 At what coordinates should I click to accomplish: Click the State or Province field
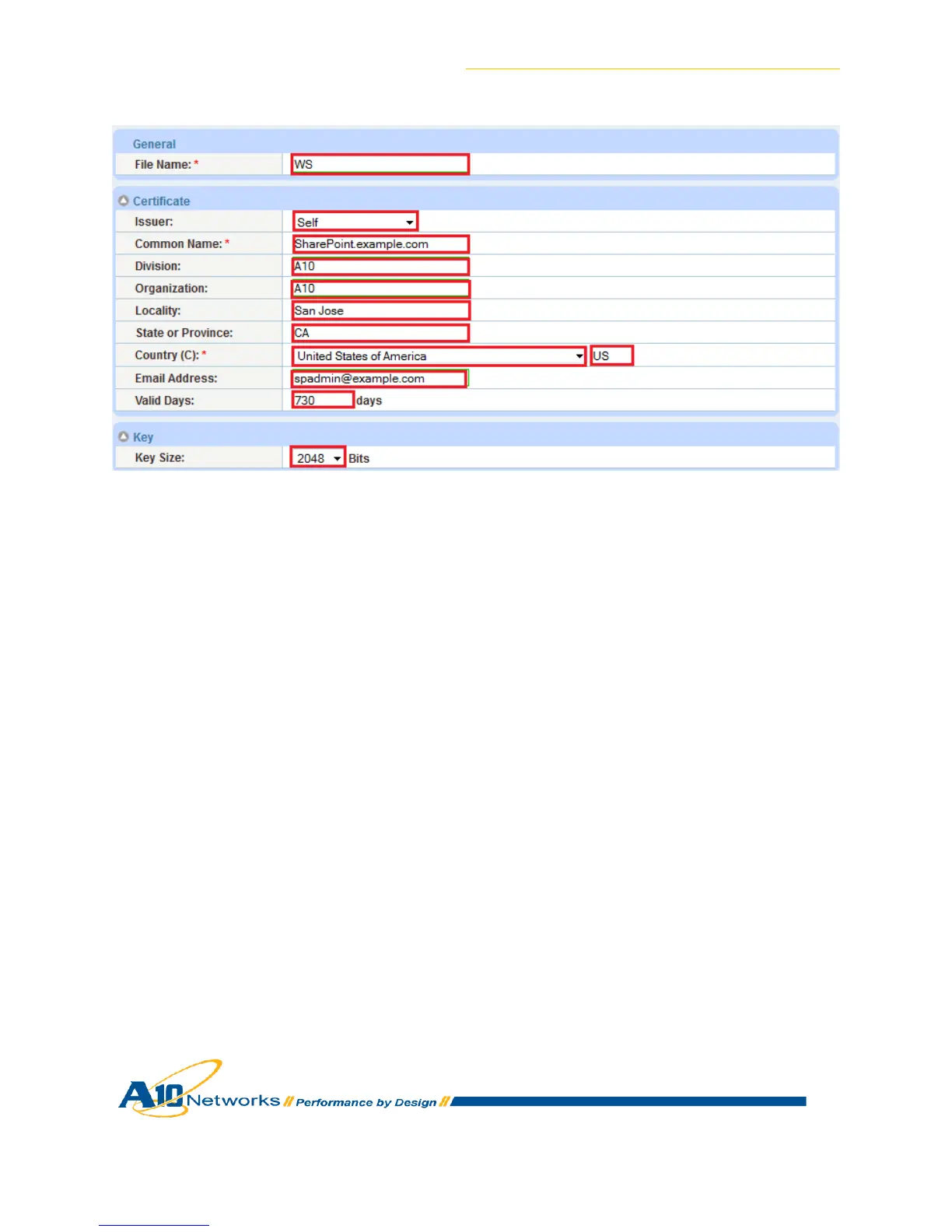click(380, 333)
